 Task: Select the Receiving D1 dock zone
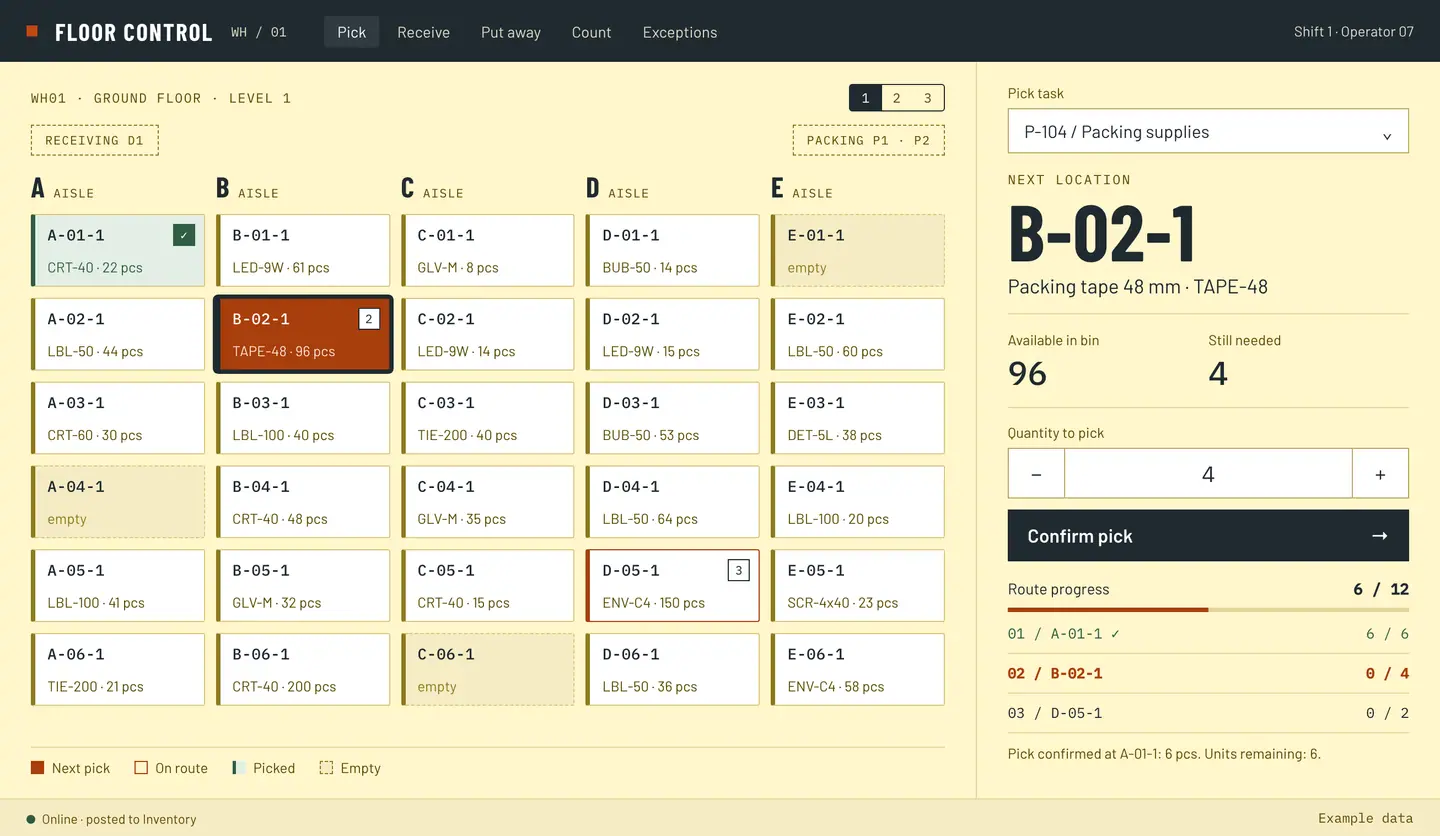tap(95, 140)
